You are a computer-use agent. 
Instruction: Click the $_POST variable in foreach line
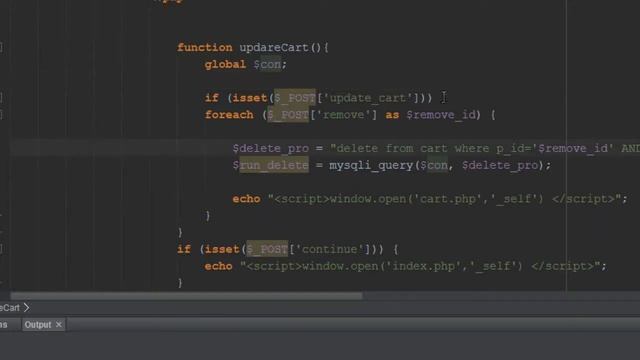point(288,115)
